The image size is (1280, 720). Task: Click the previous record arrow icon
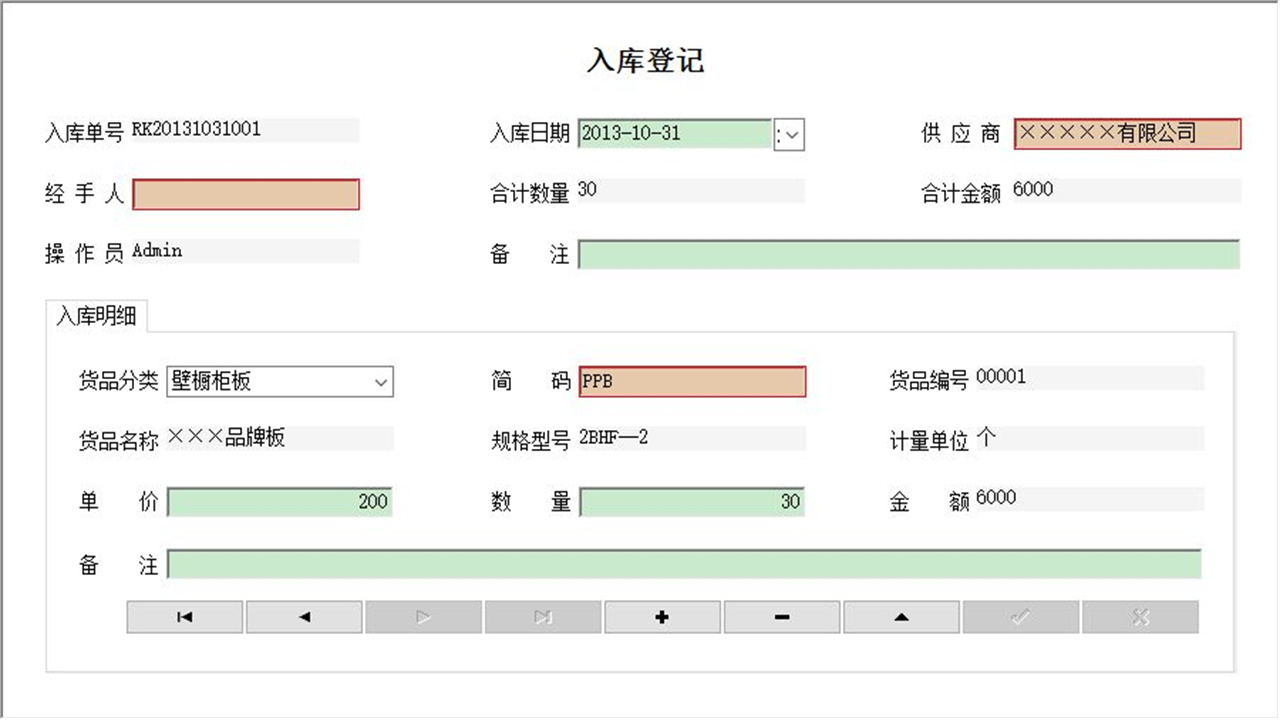(304, 617)
